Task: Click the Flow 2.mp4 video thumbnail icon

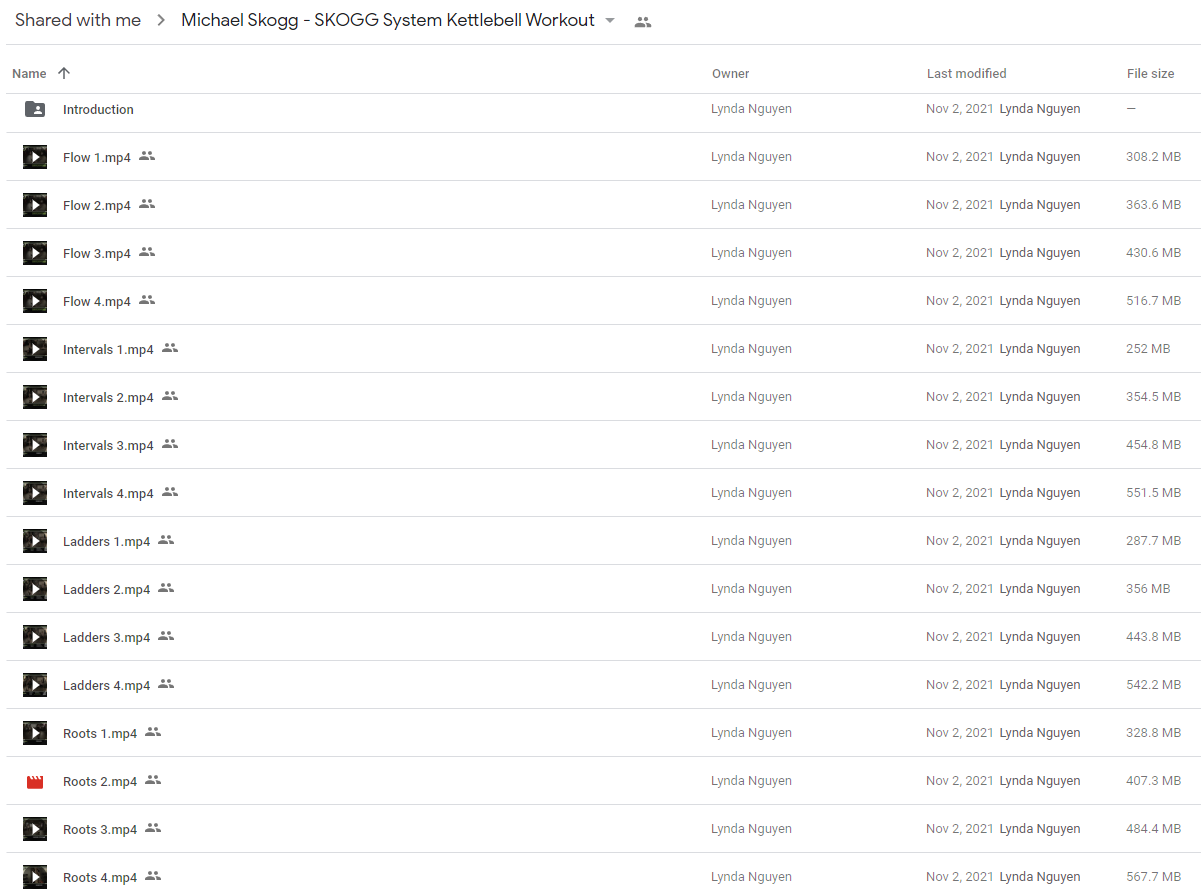Action: [x=35, y=205]
